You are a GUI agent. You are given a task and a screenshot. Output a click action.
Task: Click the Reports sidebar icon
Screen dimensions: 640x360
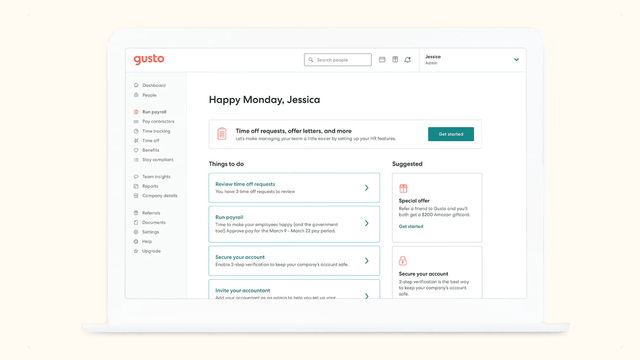(136, 186)
